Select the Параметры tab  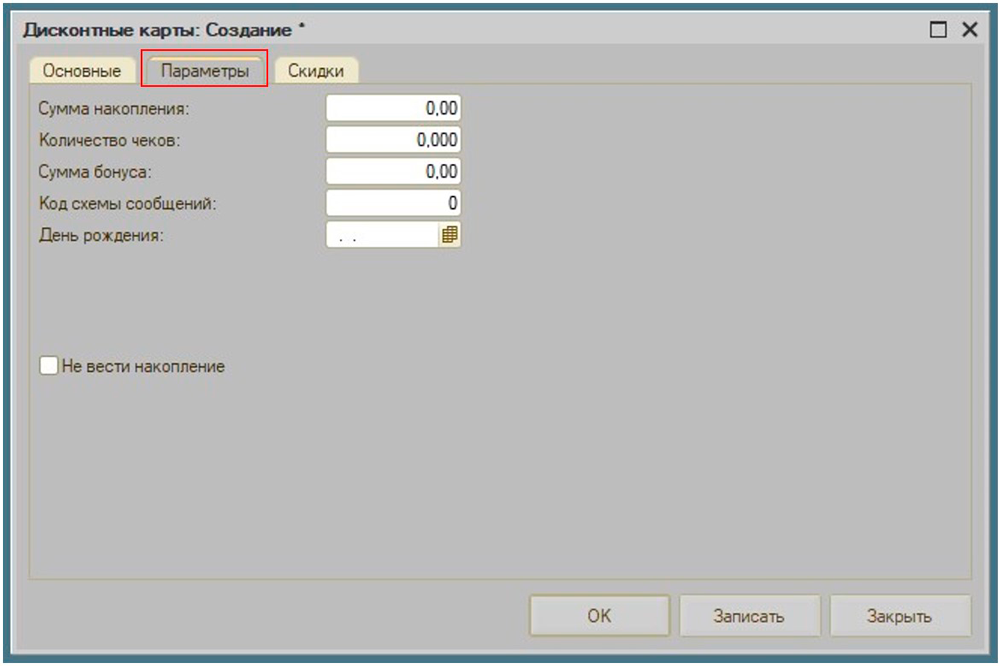click(205, 71)
